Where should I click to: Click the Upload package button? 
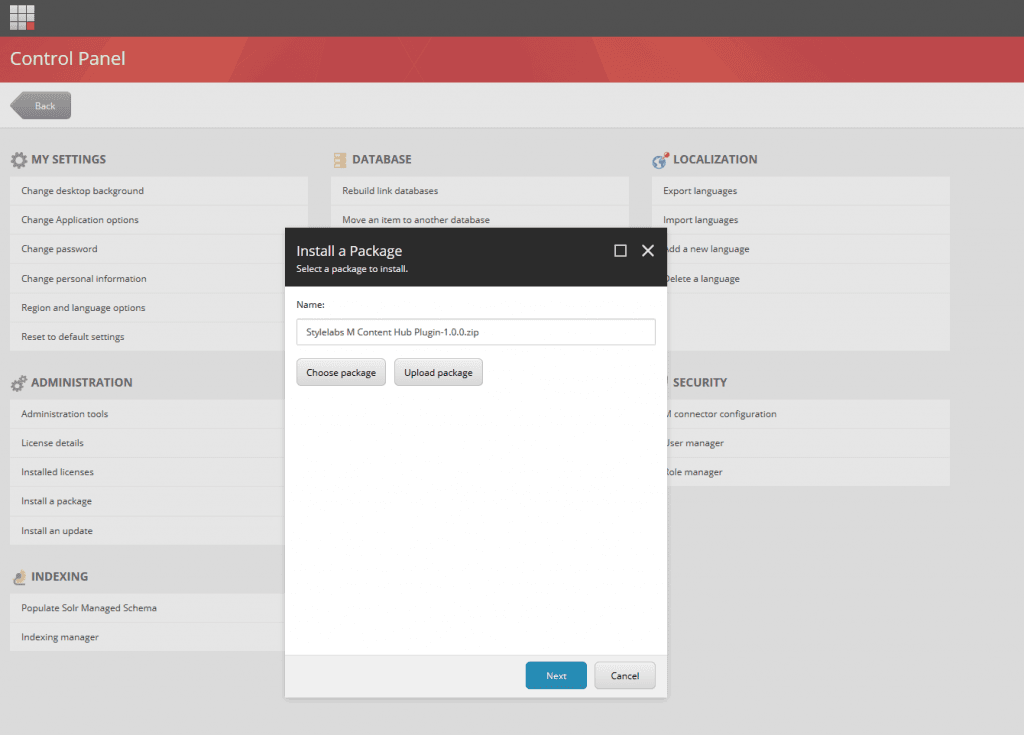(x=438, y=373)
